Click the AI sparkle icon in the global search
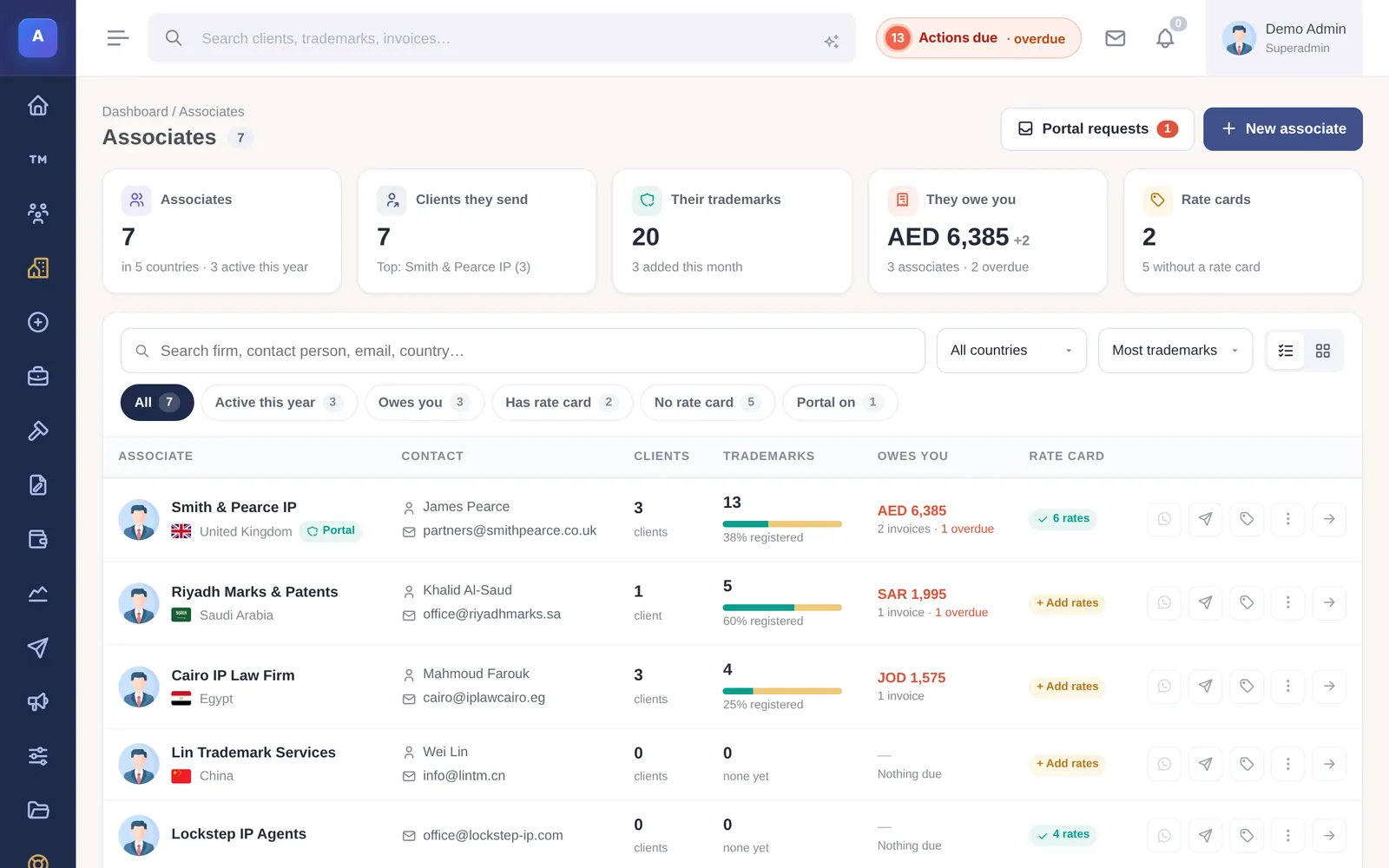 pyautogui.click(x=831, y=41)
